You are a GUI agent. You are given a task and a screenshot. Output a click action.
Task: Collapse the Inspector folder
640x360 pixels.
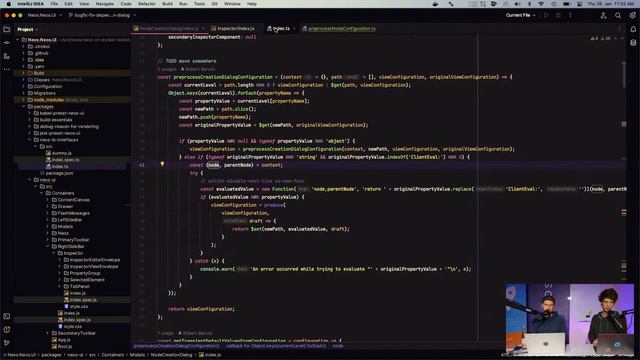point(53,253)
